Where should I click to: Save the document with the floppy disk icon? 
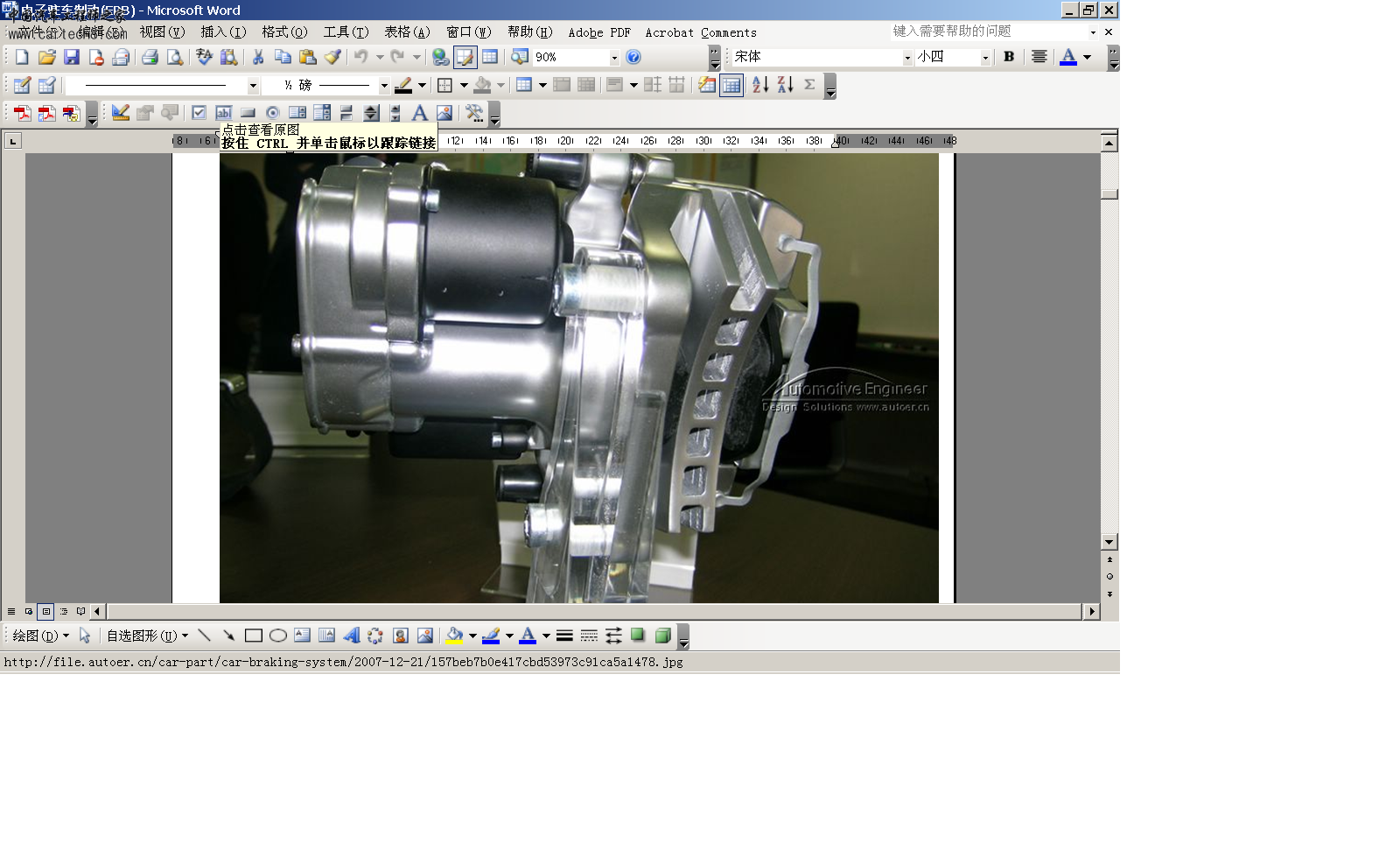72,57
